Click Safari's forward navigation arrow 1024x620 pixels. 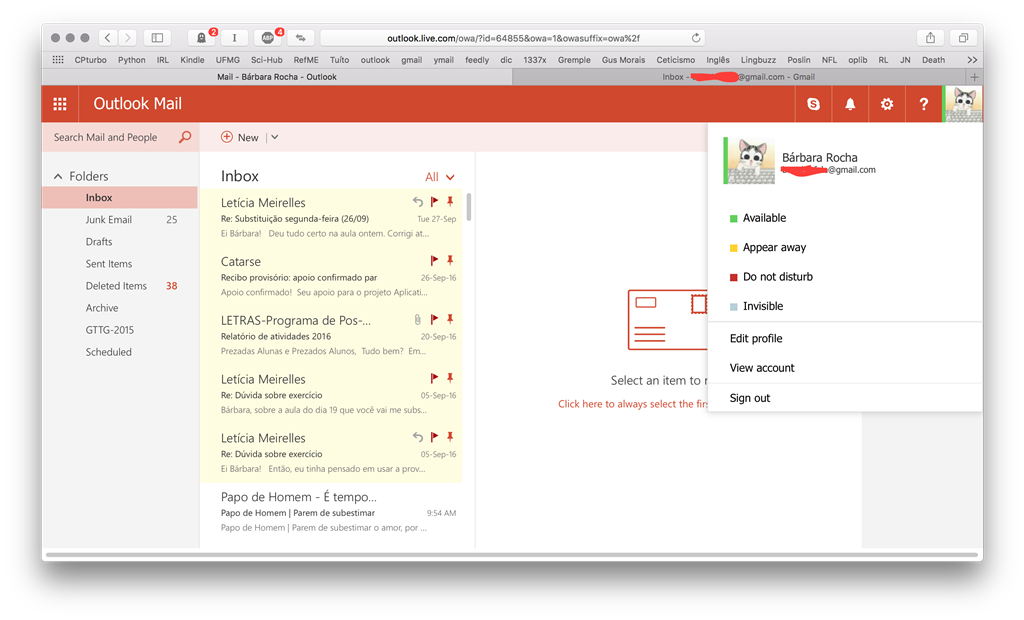128,38
